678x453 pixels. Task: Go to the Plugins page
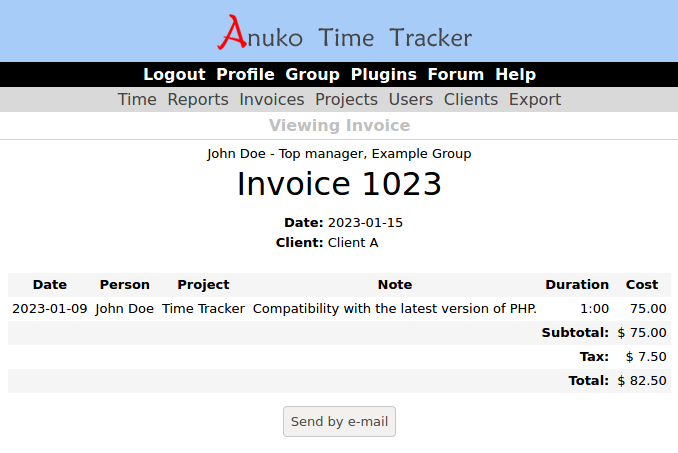(384, 74)
